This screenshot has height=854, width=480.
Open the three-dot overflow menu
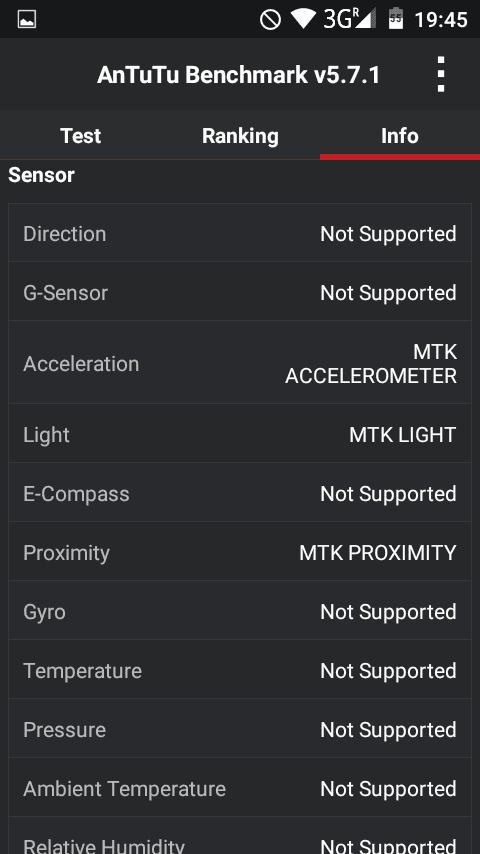[x=440, y=74]
